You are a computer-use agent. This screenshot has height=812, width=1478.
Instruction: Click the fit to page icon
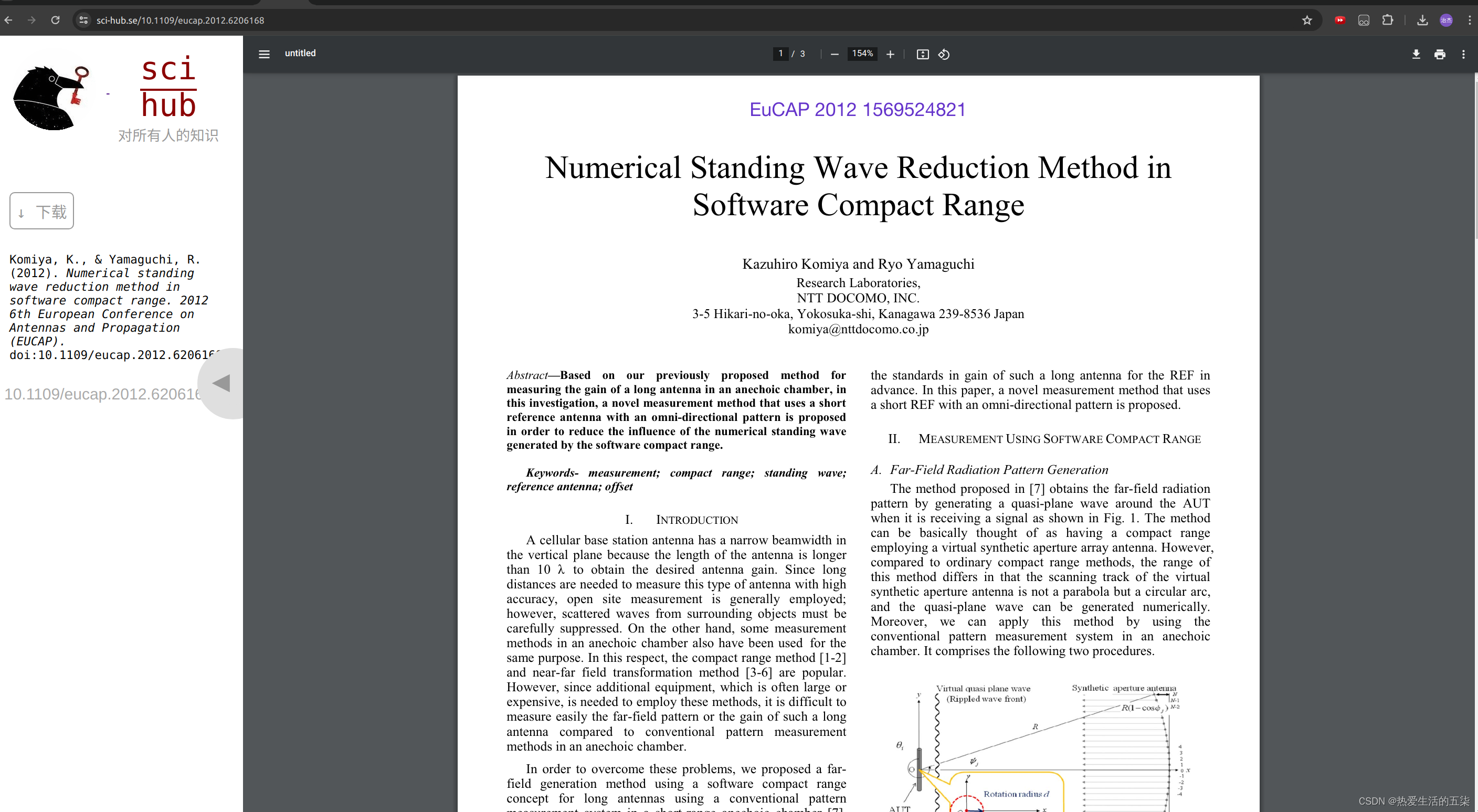click(x=922, y=54)
